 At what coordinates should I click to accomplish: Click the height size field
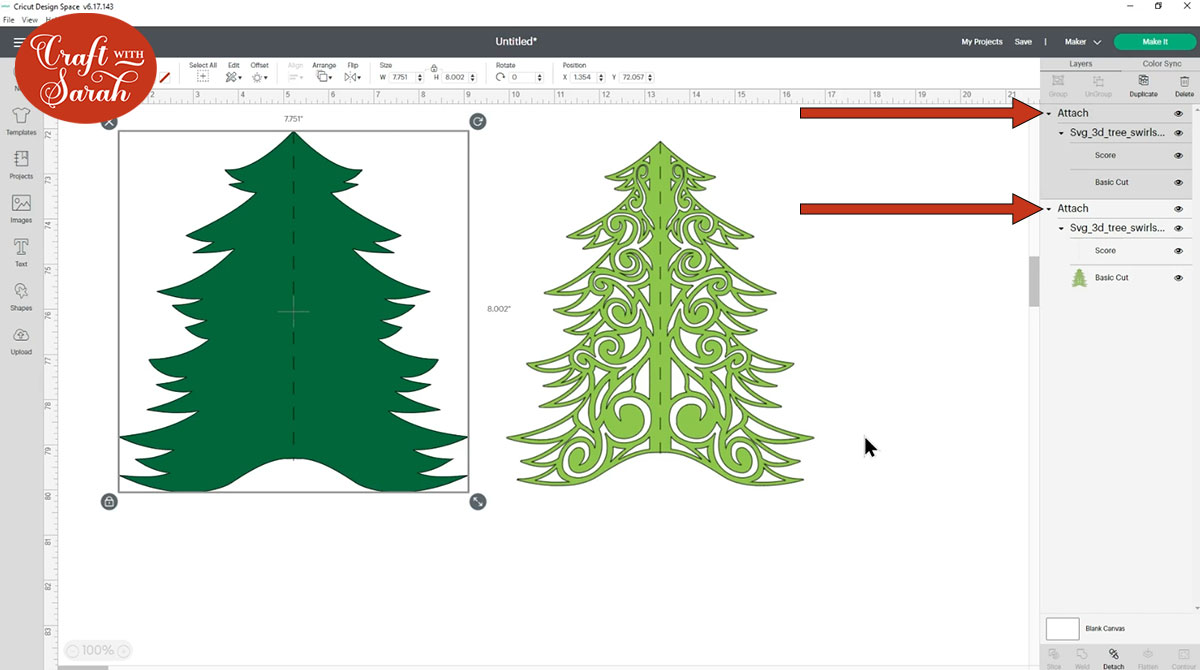tap(459, 77)
